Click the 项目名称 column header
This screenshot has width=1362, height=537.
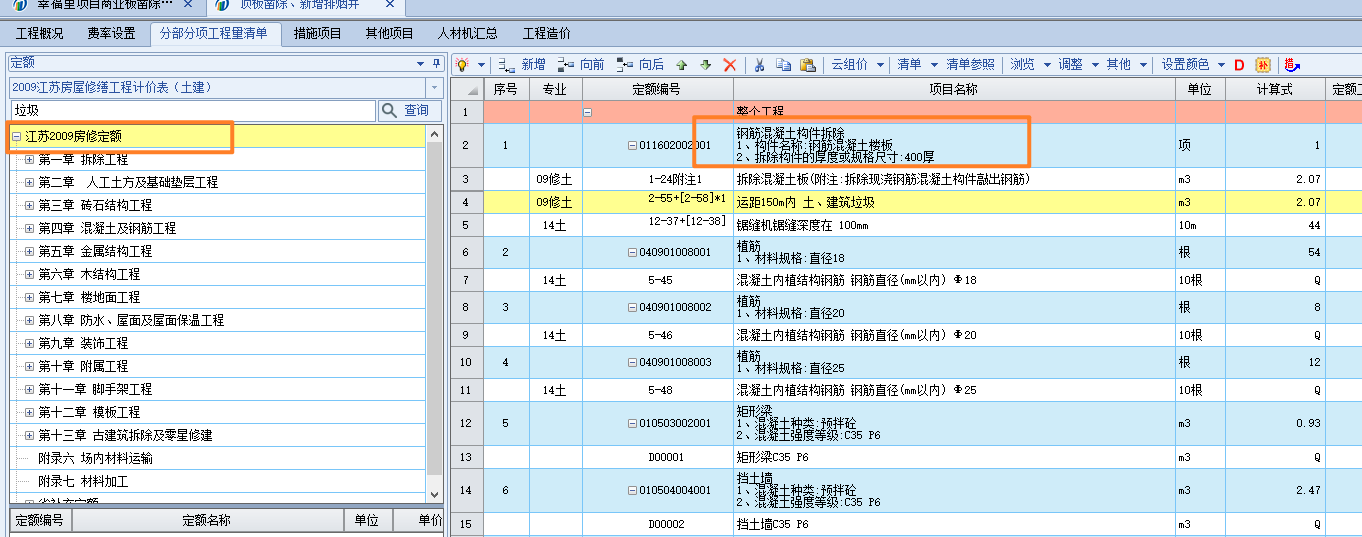[952, 89]
